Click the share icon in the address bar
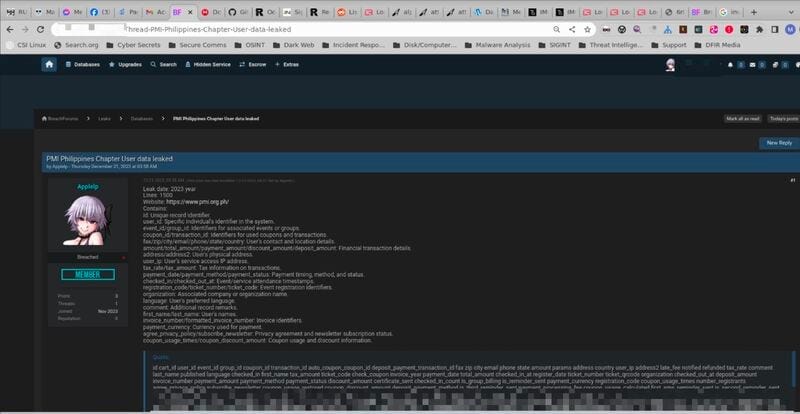This screenshot has height=414, width=800. (x=572, y=30)
